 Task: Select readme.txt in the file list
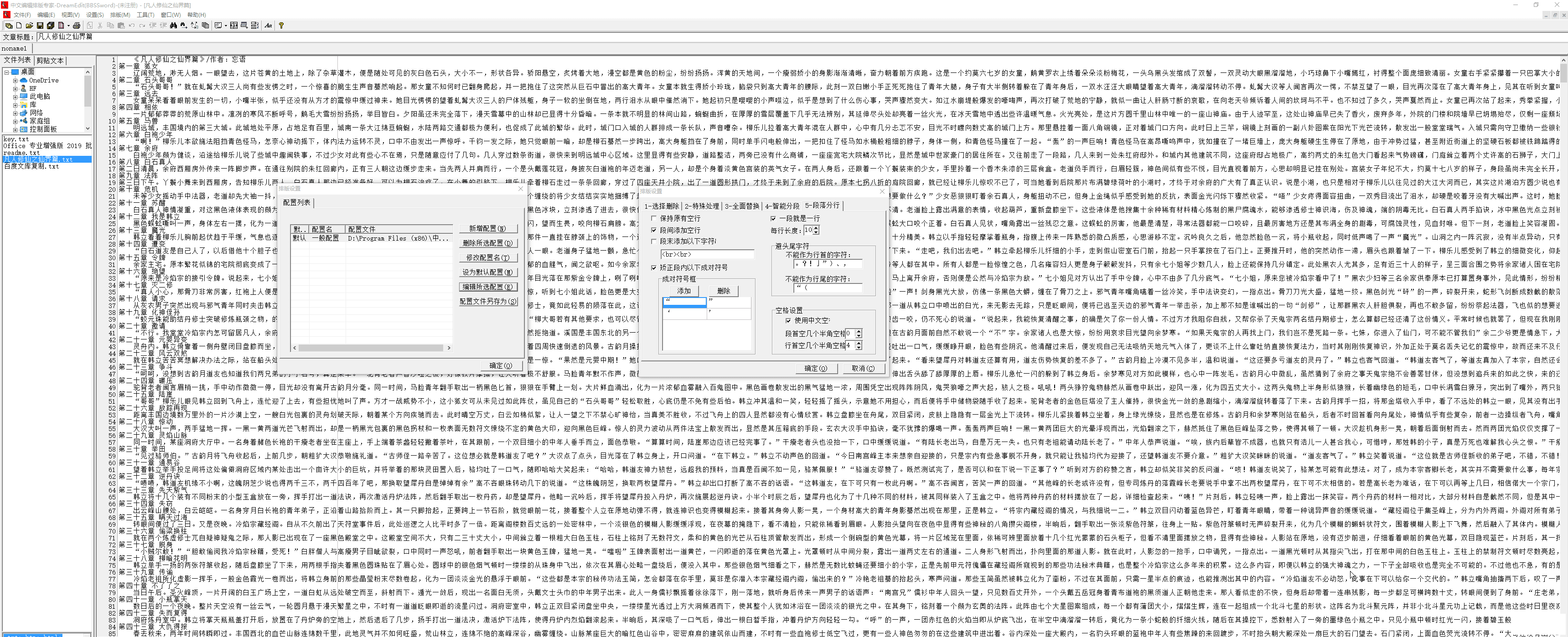coord(21,153)
